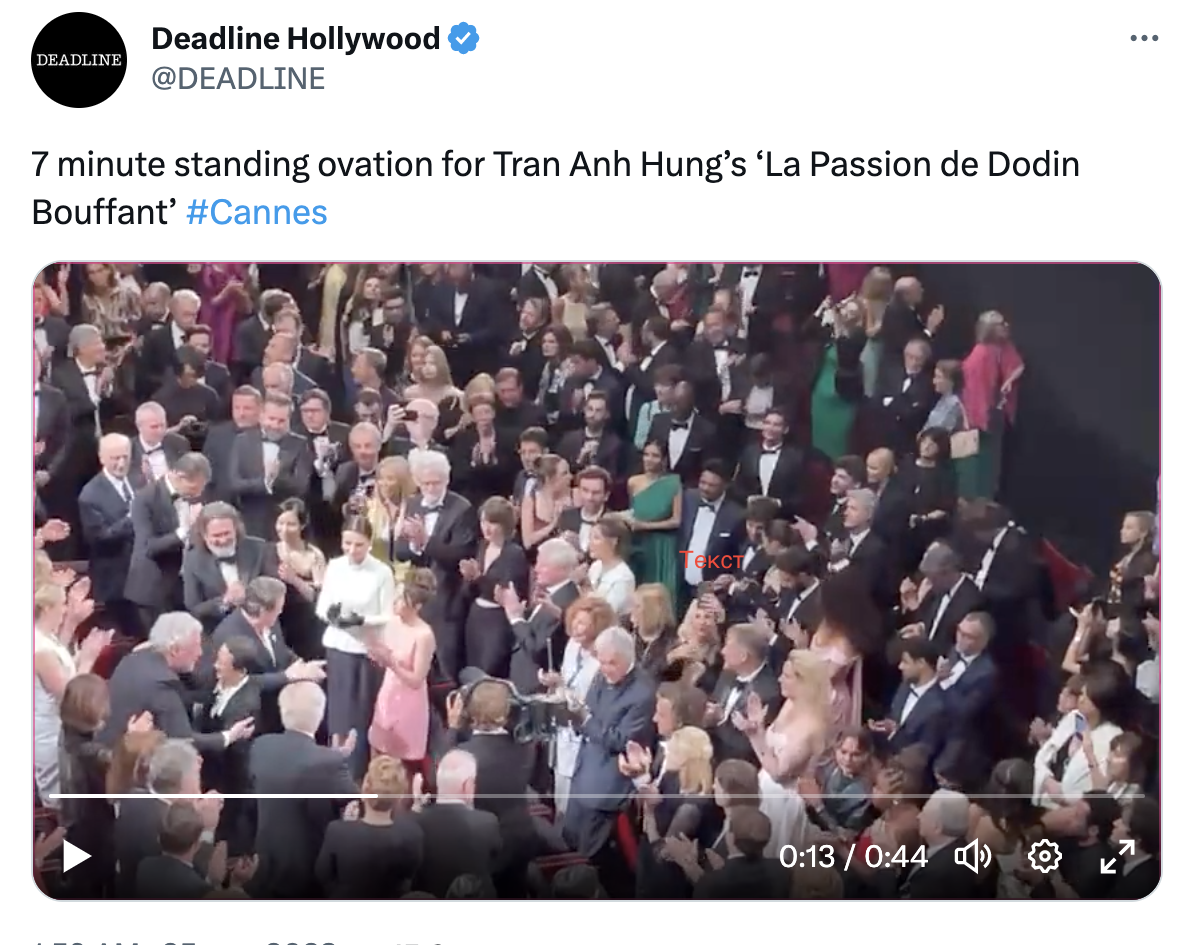Click the playhead at the current position

377,795
